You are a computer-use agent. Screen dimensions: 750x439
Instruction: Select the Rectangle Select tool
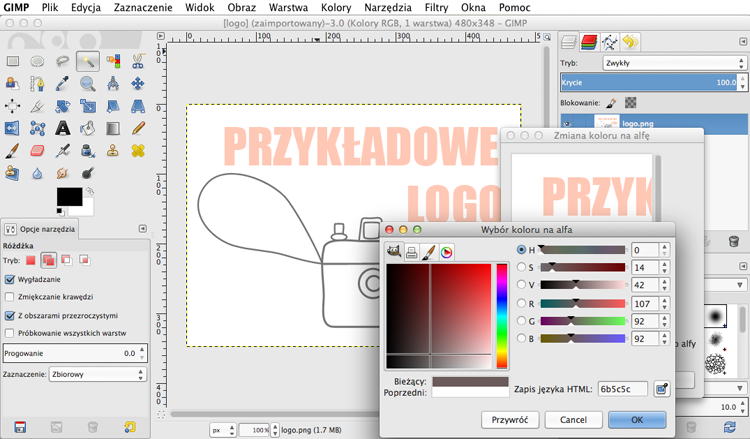[12, 61]
